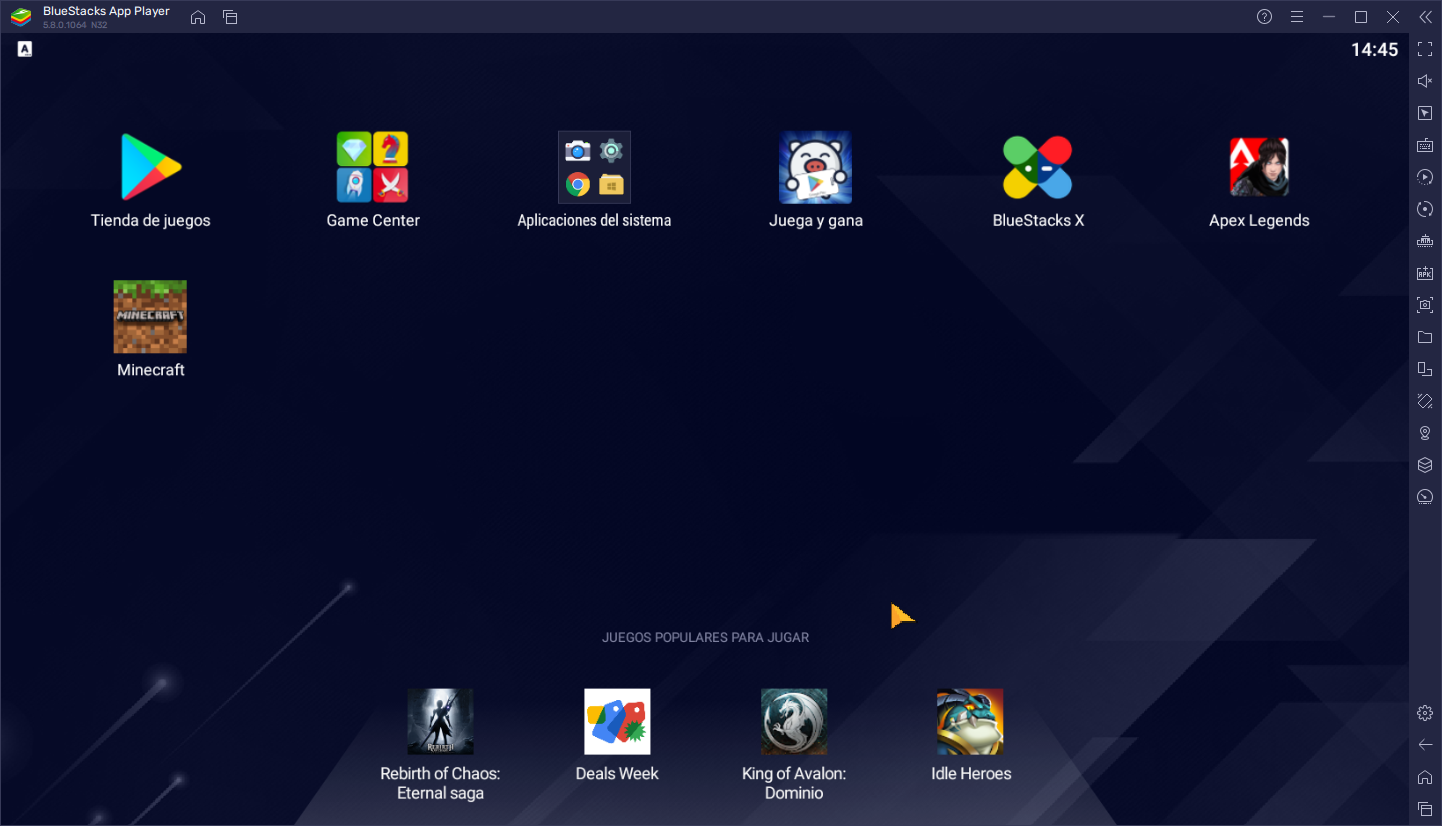1442x826 pixels.
Task: Open Idle Heroes popular game
Action: pyautogui.click(x=970, y=722)
